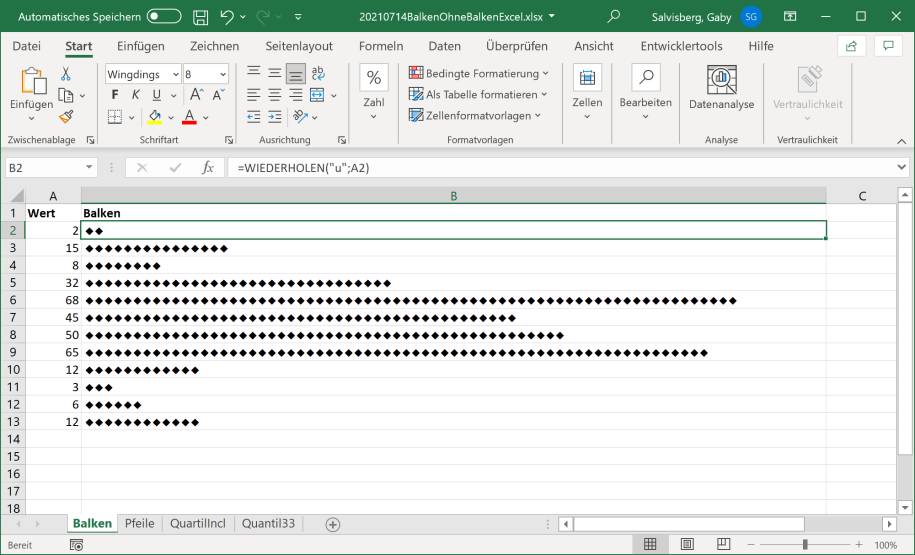Toggle bold F formatting
This screenshot has width=915, height=555.
pyautogui.click(x=114, y=95)
